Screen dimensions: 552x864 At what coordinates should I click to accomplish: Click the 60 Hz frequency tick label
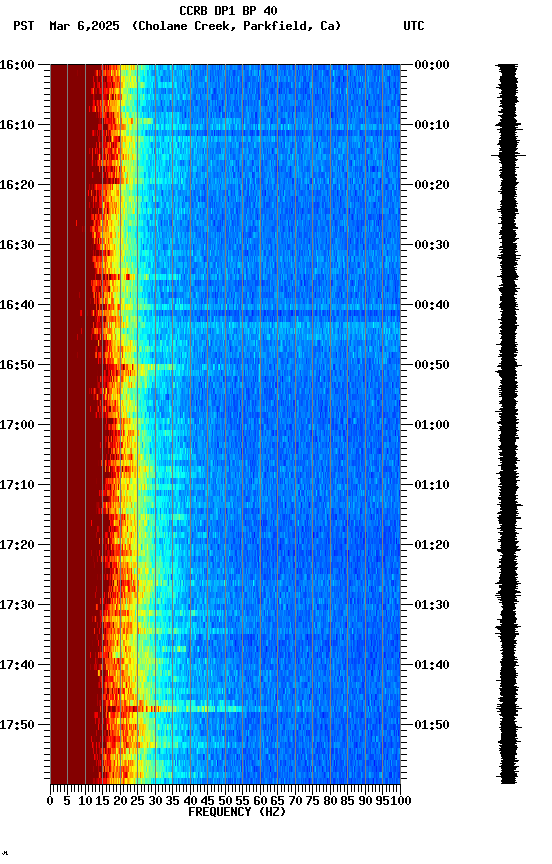tap(260, 801)
